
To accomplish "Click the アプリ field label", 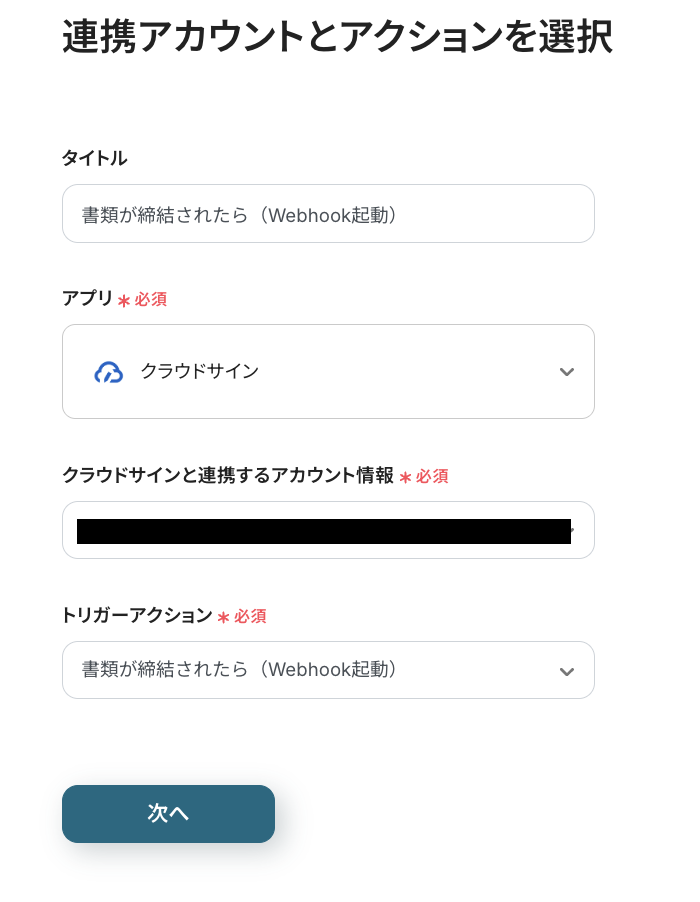I will pyautogui.click(x=88, y=298).
